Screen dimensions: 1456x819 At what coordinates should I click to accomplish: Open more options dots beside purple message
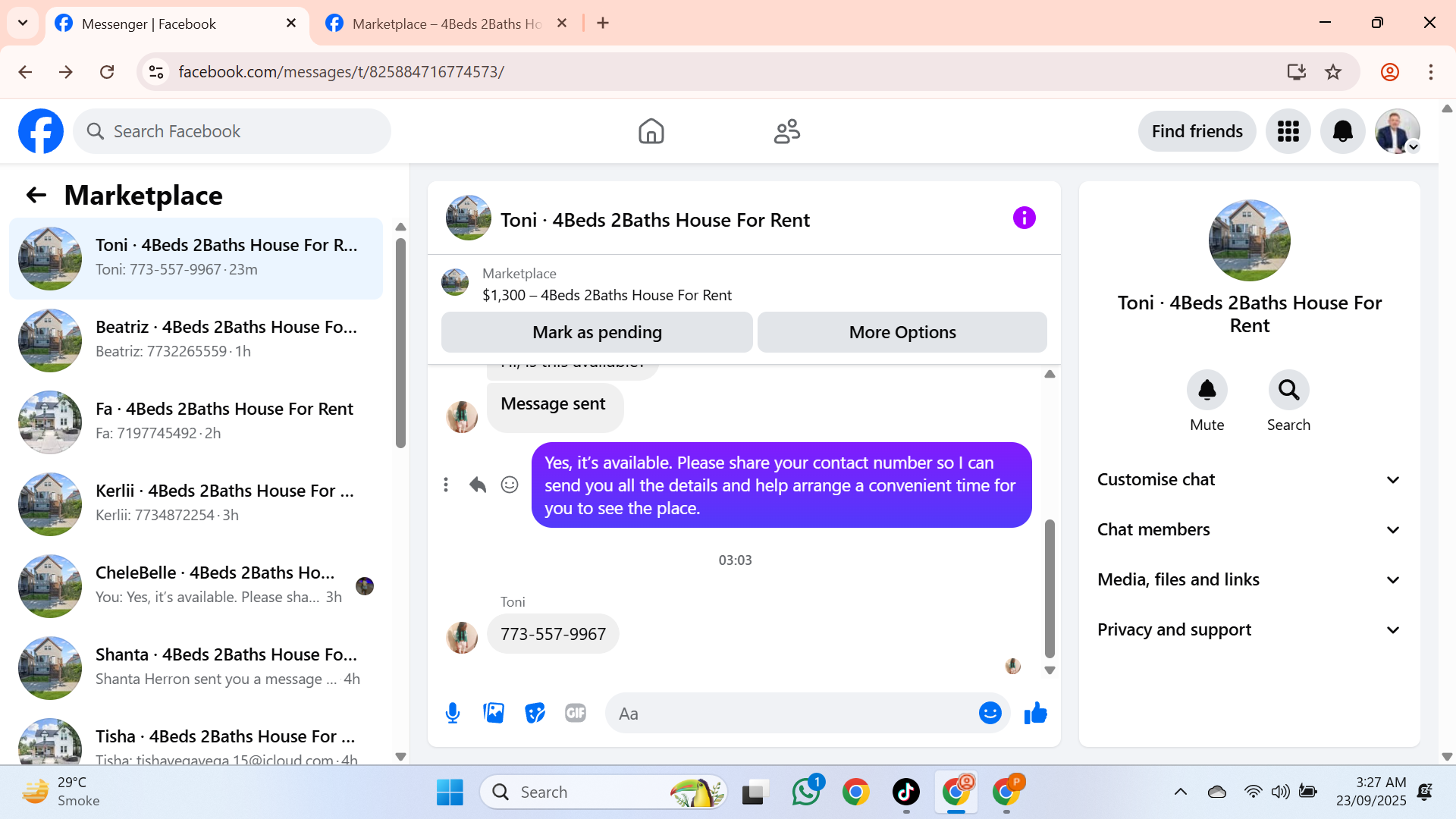[446, 485]
